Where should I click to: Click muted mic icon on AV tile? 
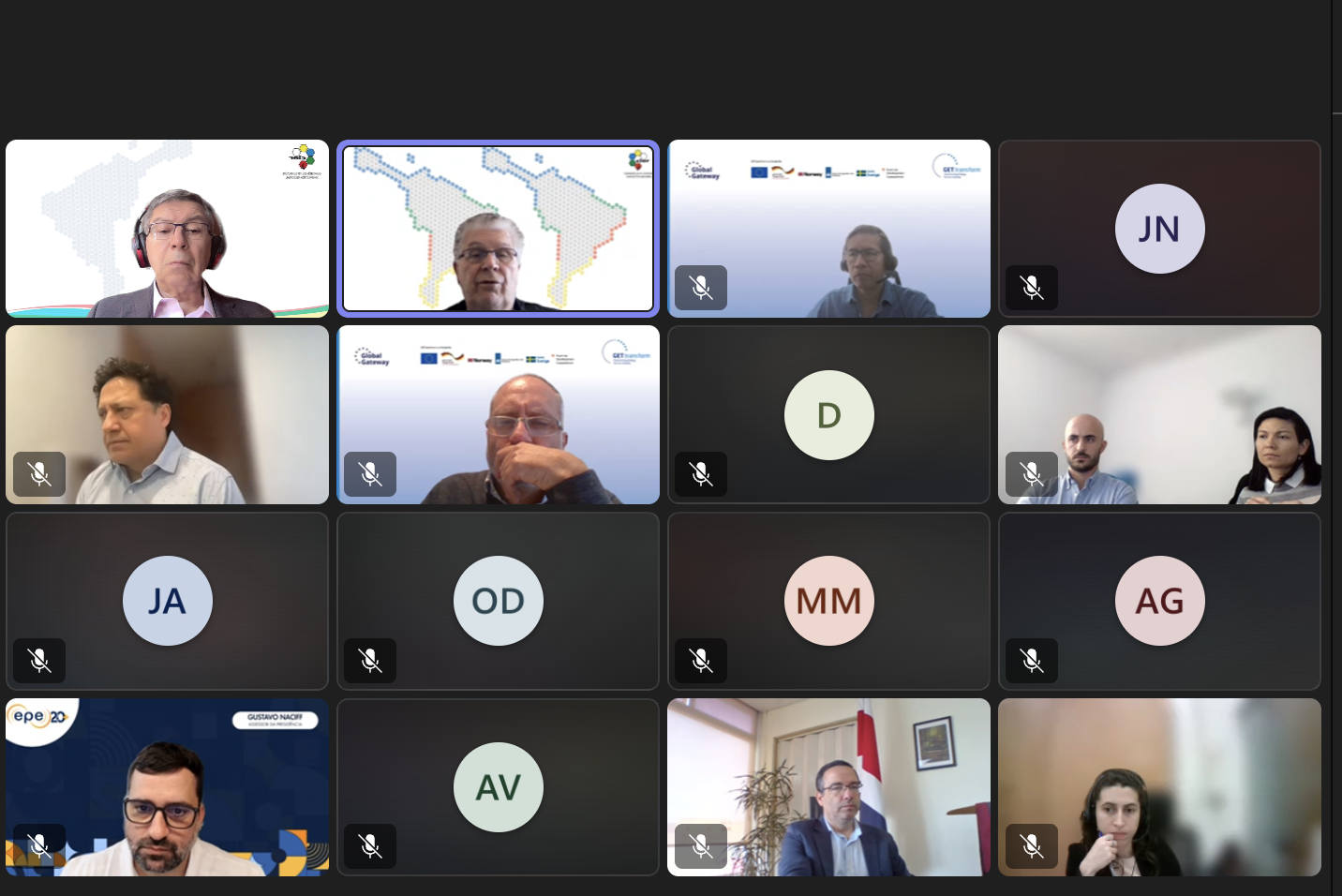click(x=370, y=846)
